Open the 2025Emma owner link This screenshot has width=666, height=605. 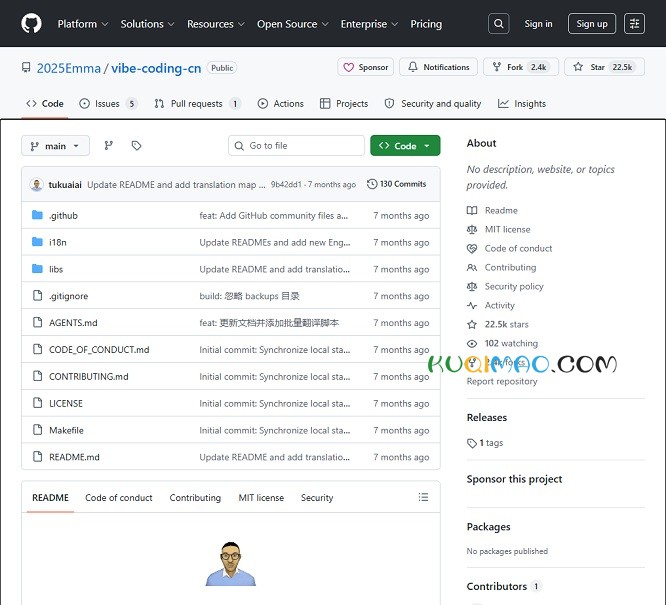pyautogui.click(x=69, y=68)
